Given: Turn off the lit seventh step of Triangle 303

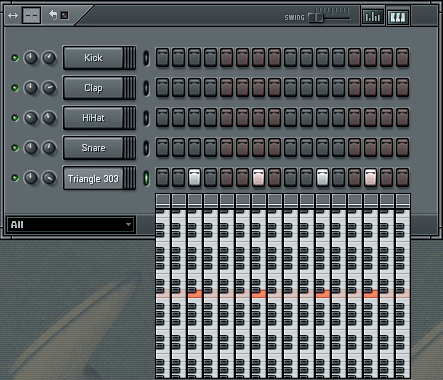Looking at the screenshot, I should click(258, 178).
